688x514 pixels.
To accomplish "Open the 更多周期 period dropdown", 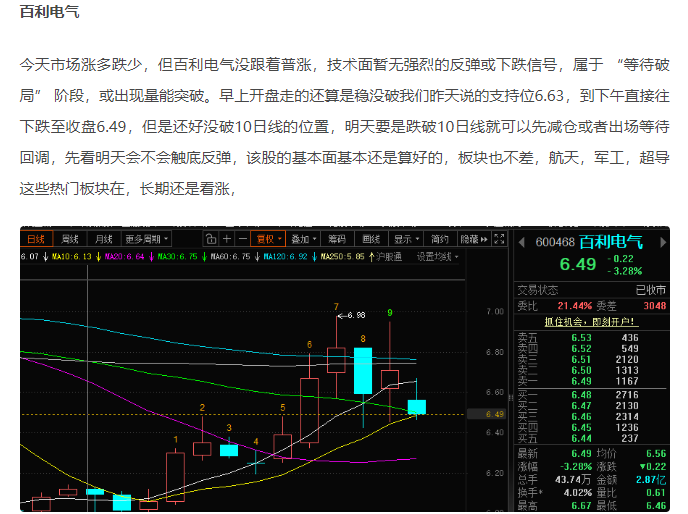I will tap(147, 239).
